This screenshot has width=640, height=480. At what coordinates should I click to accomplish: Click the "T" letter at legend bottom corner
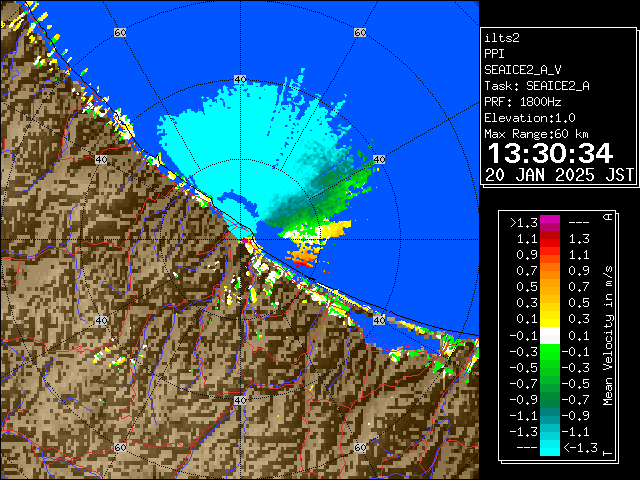click(x=608, y=453)
